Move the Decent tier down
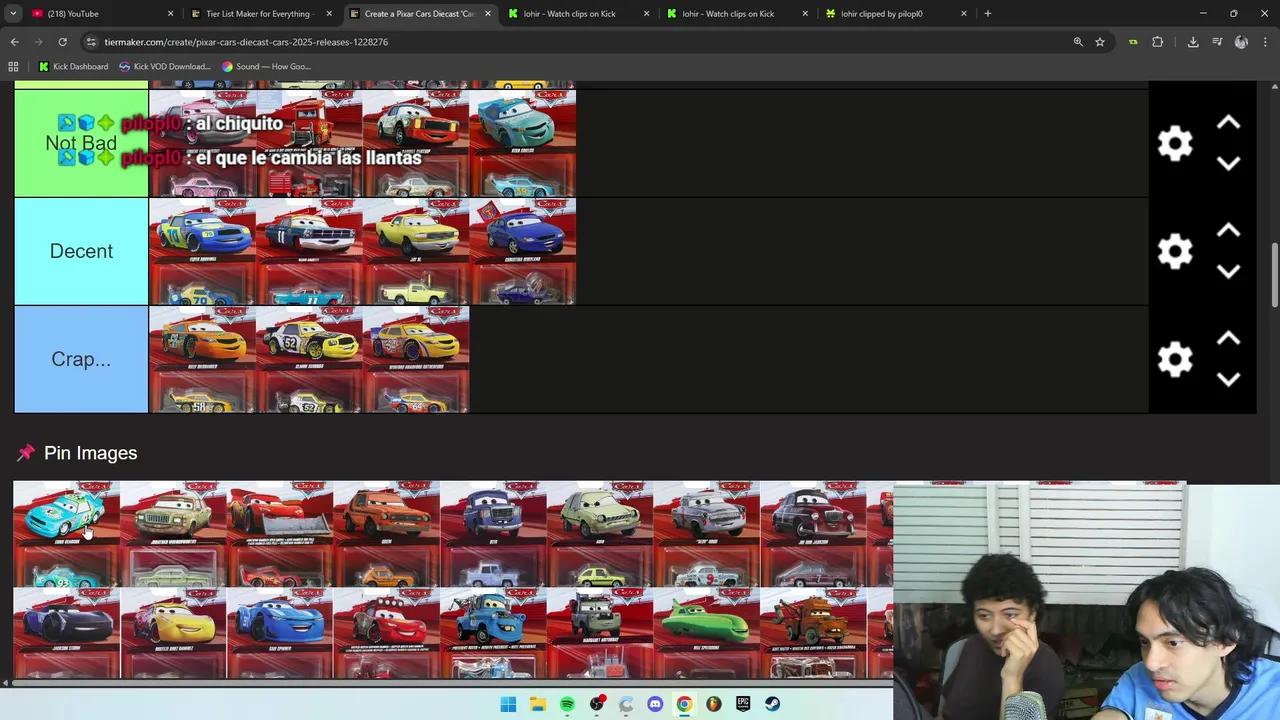This screenshot has height=720, width=1280. 1228,271
